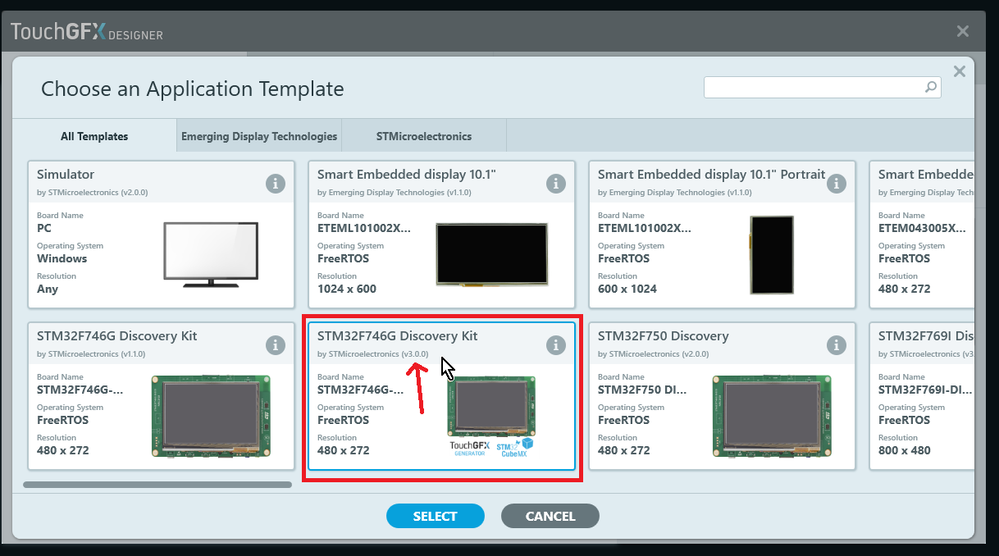999x556 pixels.
Task: Select the STM32F750 Discovery board image
Action: coord(772,416)
